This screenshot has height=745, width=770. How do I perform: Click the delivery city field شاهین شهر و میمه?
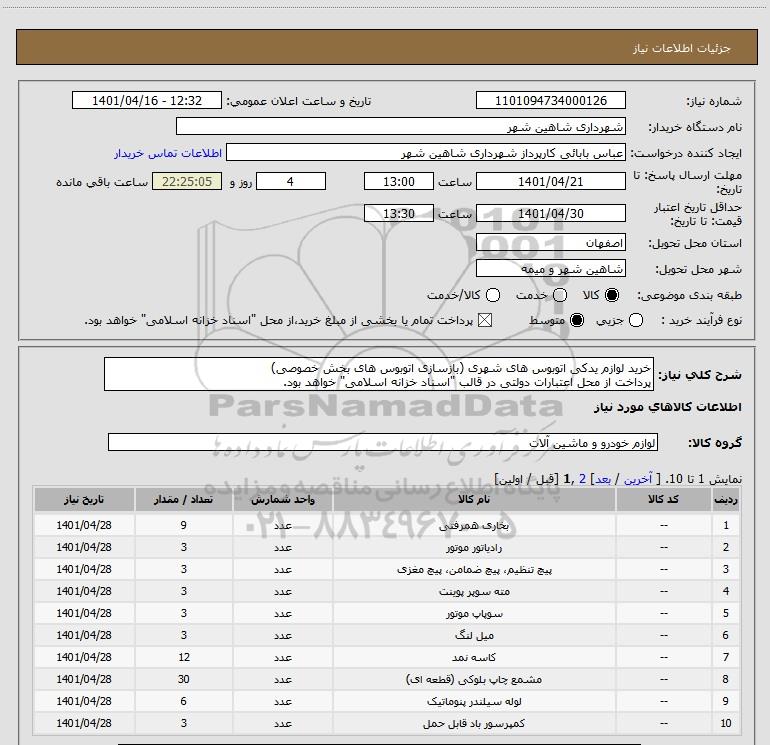pyautogui.click(x=550, y=269)
